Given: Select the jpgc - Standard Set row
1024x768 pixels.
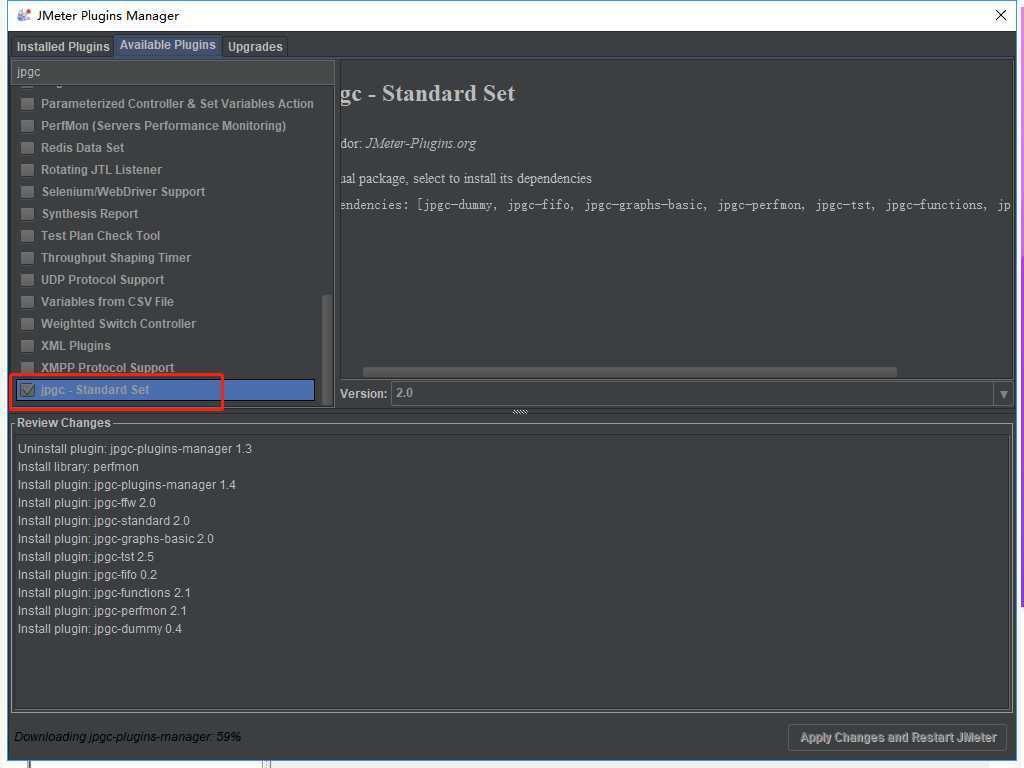Looking at the screenshot, I should [x=165, y=390].
